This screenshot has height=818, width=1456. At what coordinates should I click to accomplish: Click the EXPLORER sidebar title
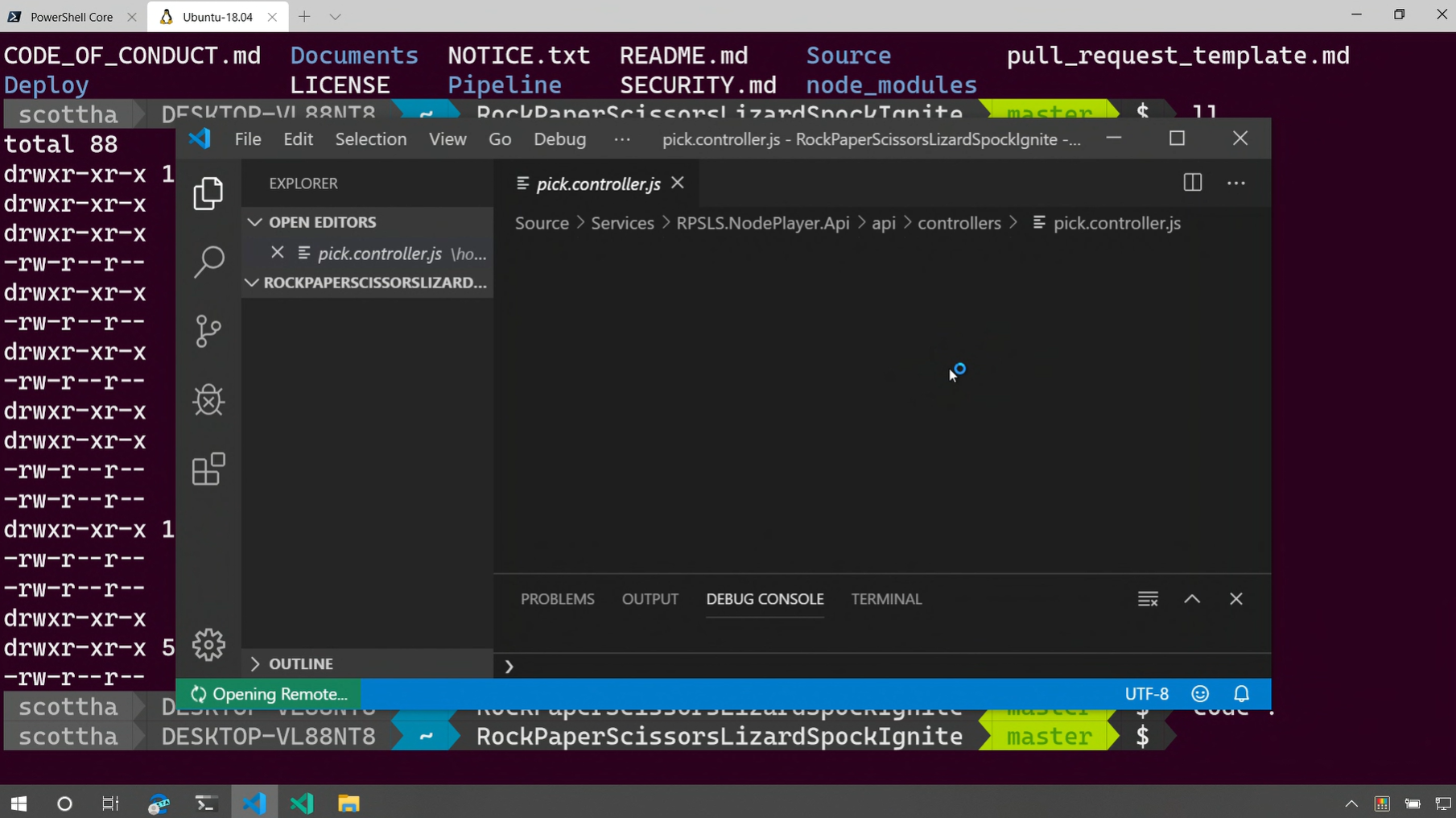pyautogui.click(x=303, y=184)
